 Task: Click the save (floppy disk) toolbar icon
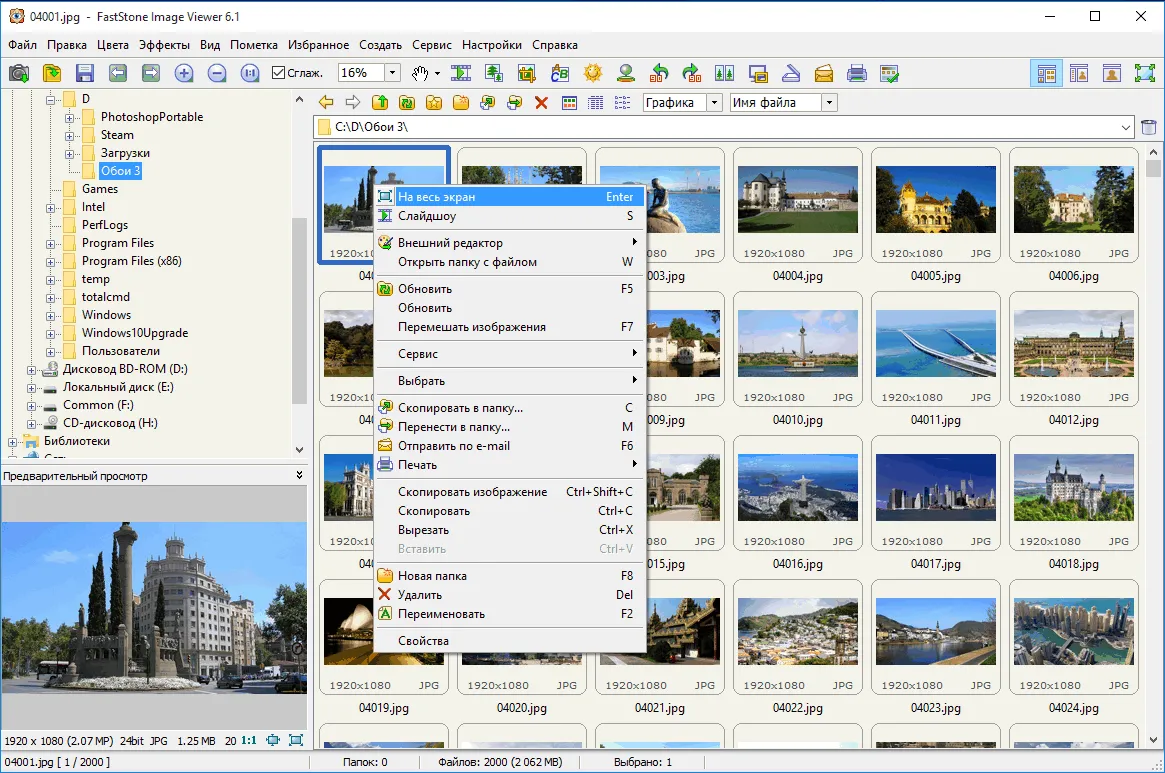click(x=85, y=73)
